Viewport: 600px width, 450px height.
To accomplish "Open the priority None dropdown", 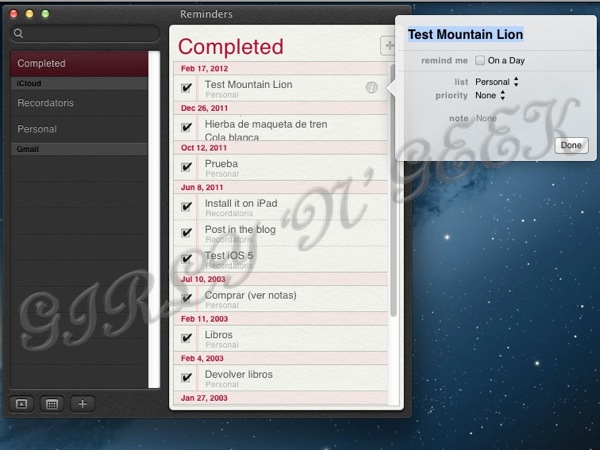I will [490, 95].
